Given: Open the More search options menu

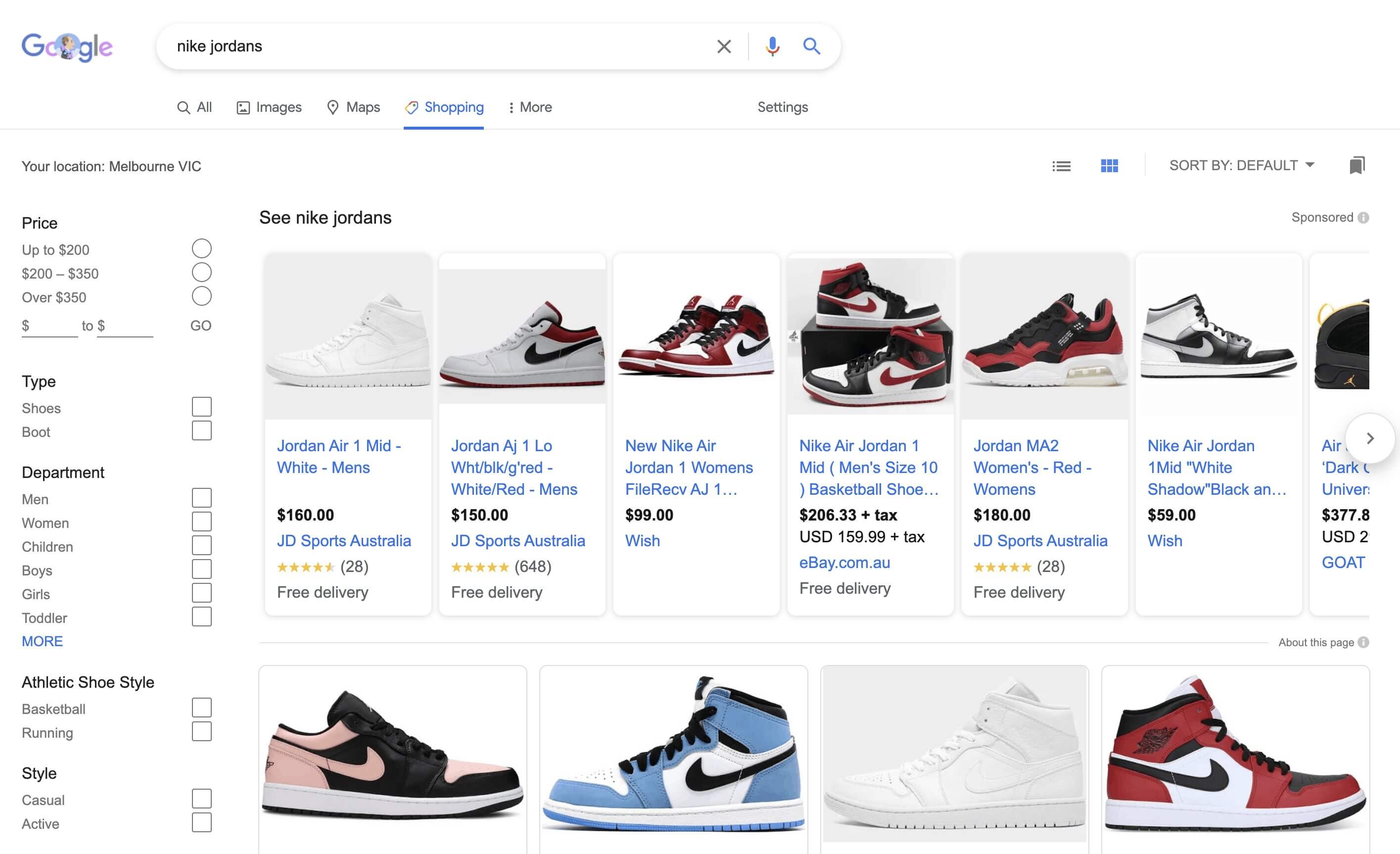Looking at the screenshot, I should (529, 107).
